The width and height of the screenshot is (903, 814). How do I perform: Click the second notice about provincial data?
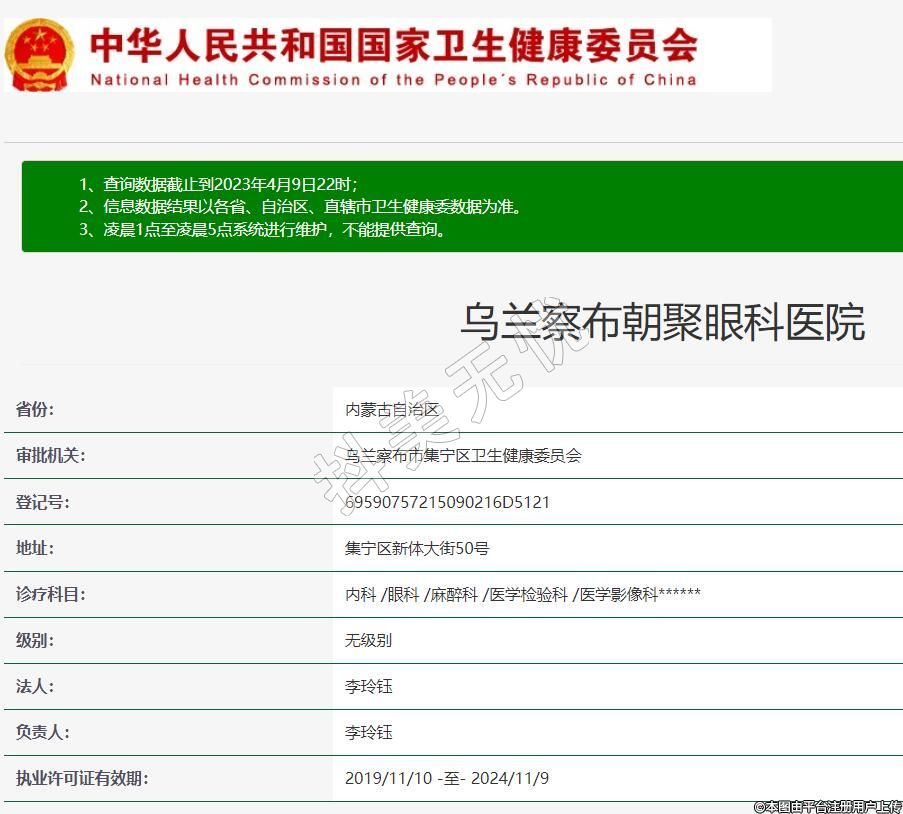coord(301,207)
